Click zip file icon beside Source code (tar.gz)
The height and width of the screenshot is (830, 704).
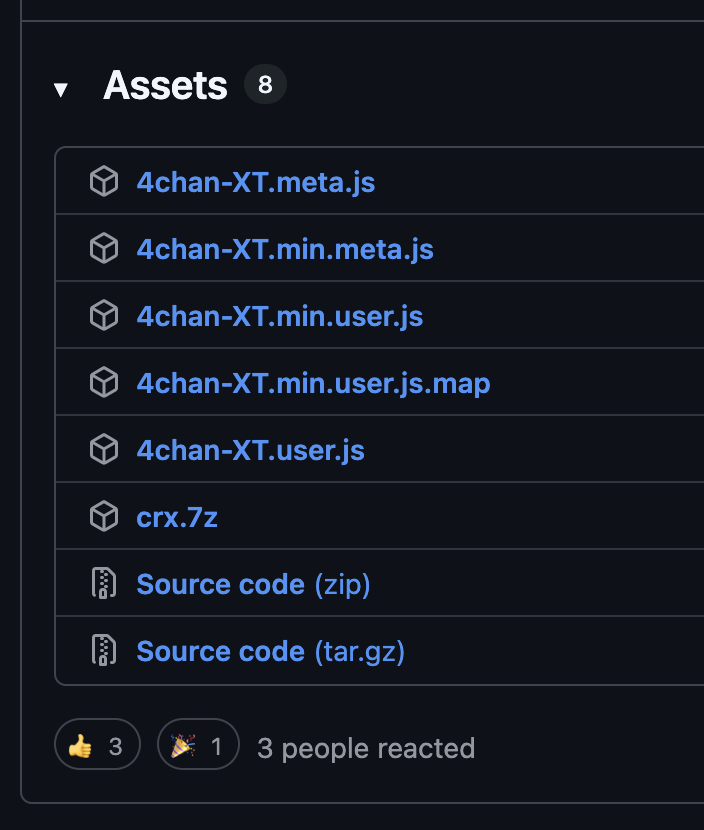coord(104,651)
